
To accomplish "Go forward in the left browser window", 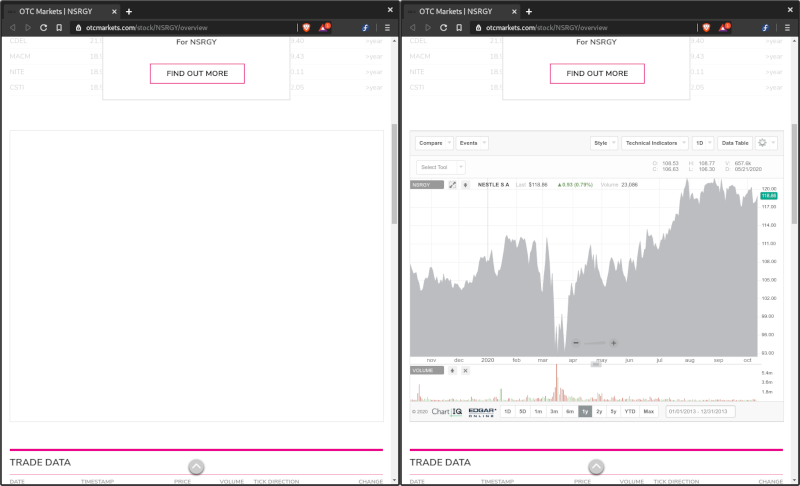I will 28,28.
